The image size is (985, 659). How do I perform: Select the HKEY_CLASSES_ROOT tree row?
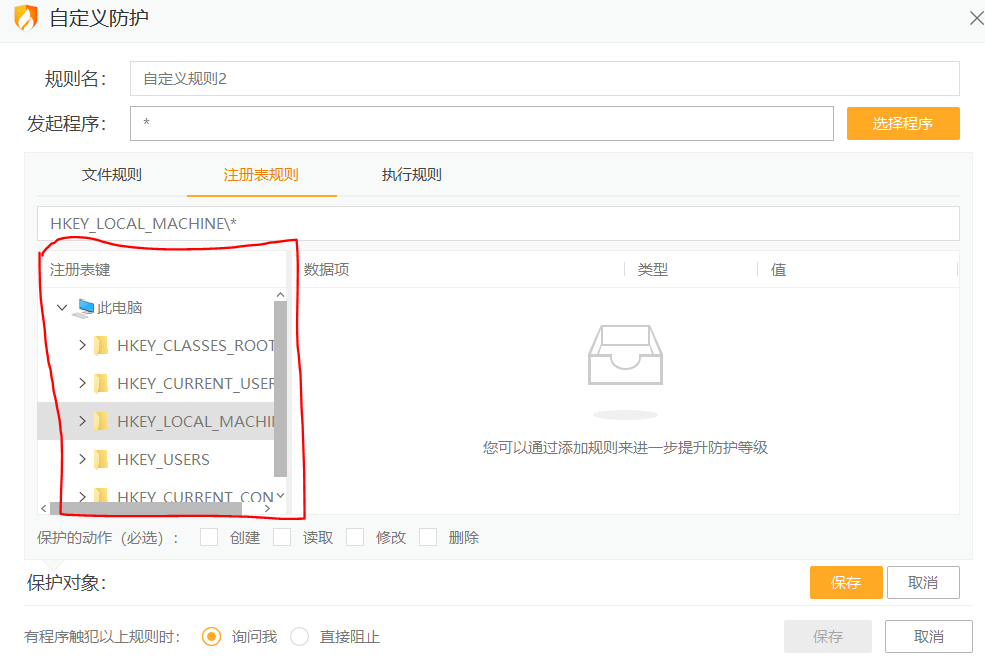tap(156, 346)
